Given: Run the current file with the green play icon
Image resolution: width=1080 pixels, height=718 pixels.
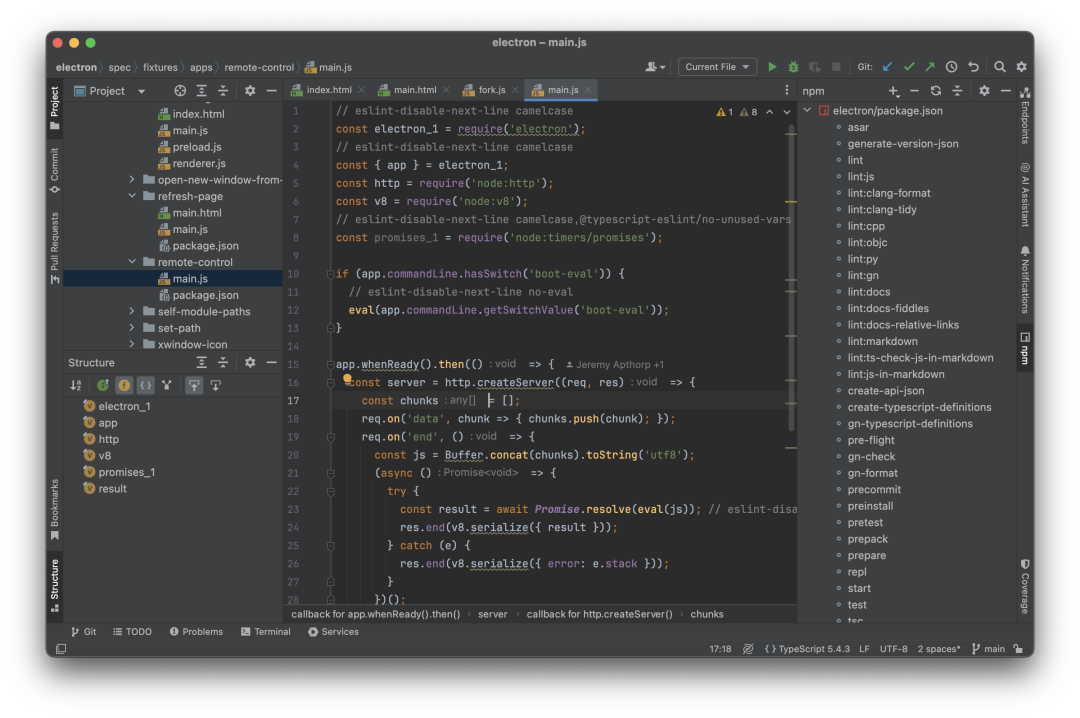Looking at the screenshot, I should pyautogui.click(x=772, y=67).
